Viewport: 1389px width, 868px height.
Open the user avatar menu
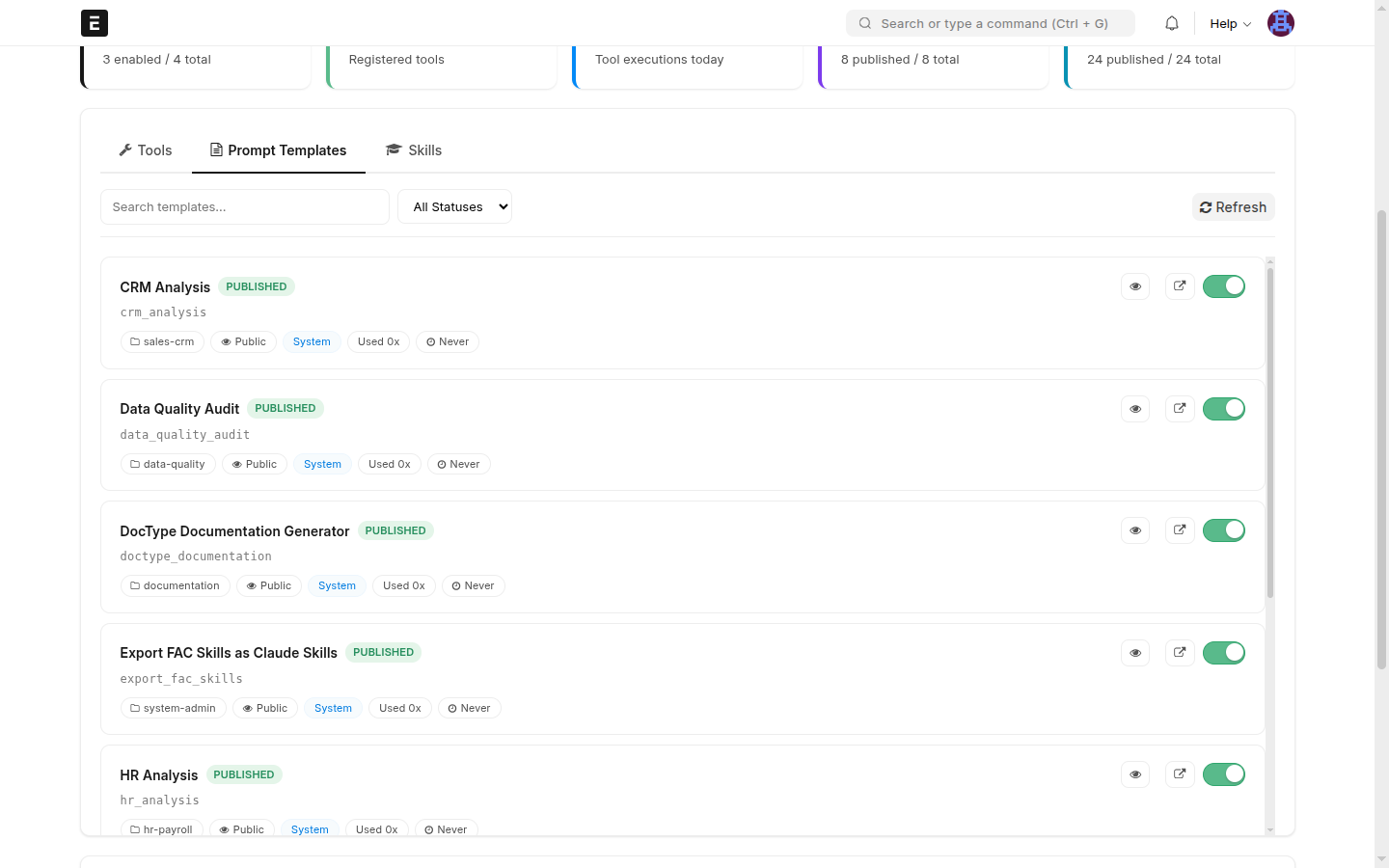[1281, 23]
